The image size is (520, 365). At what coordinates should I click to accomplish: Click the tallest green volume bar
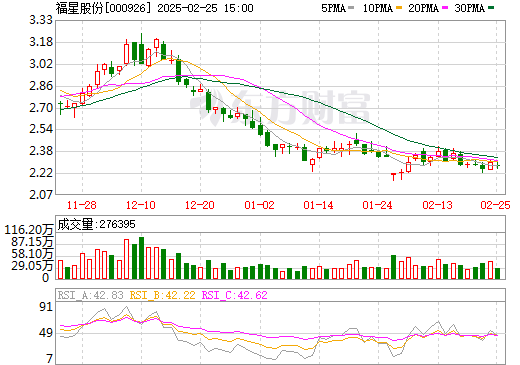tap(141, 258)
